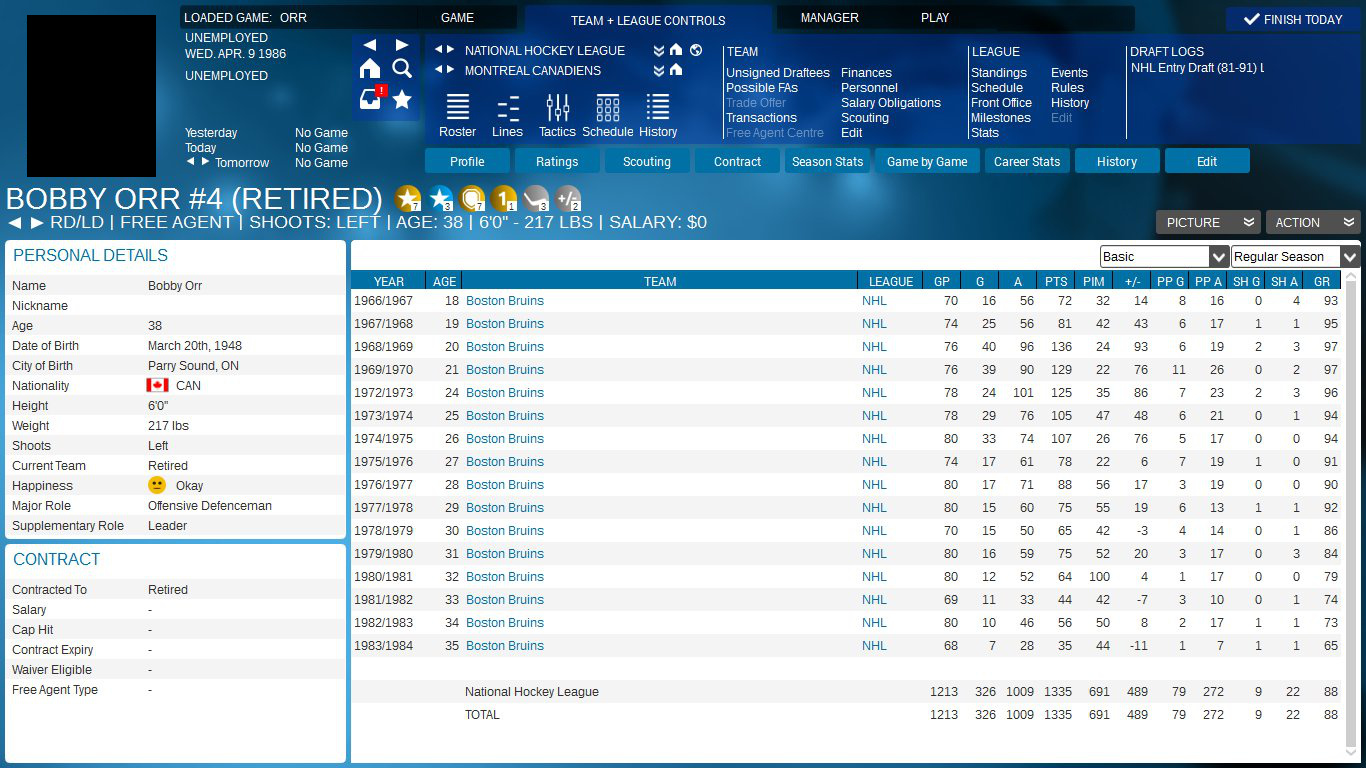Open the magnifying glass search icon

tap(402, 68)
